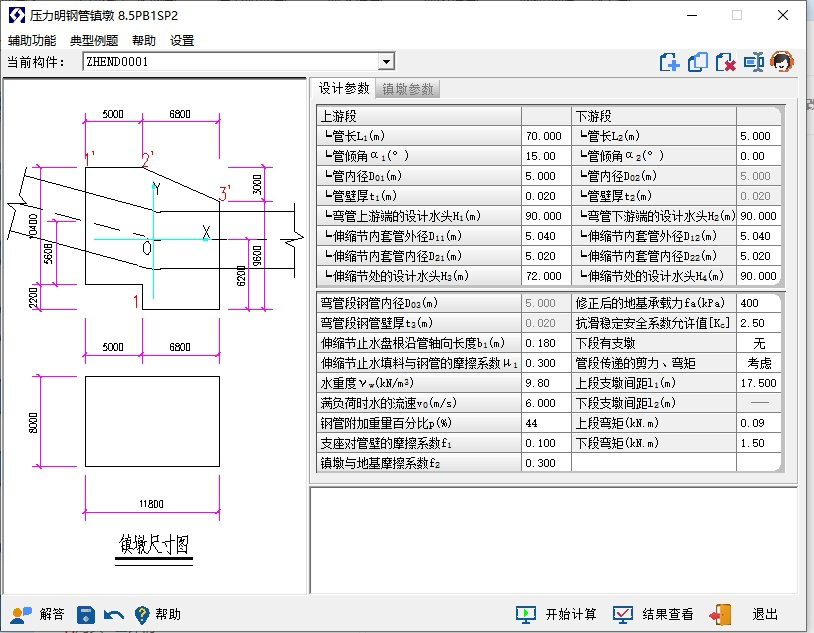Select 钢管附加重量百分比 value 44
This screenshot has width=814, height=633.
(546, 423)
